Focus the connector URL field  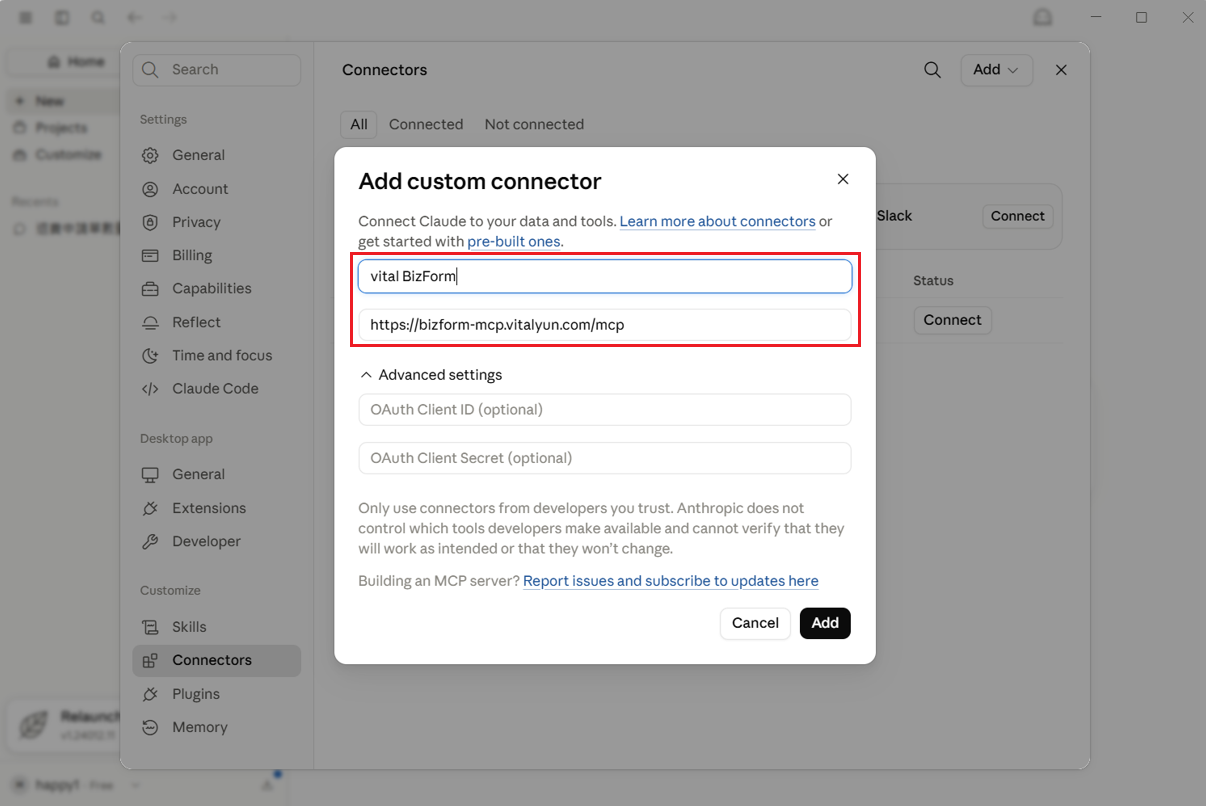(x=605, y=325)
